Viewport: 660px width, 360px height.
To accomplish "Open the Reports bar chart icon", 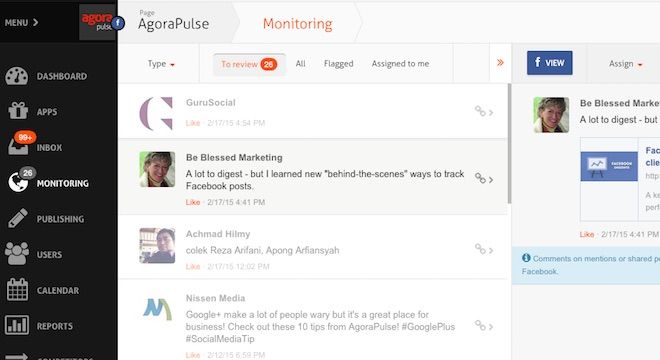I will click(x=17, y=325).
